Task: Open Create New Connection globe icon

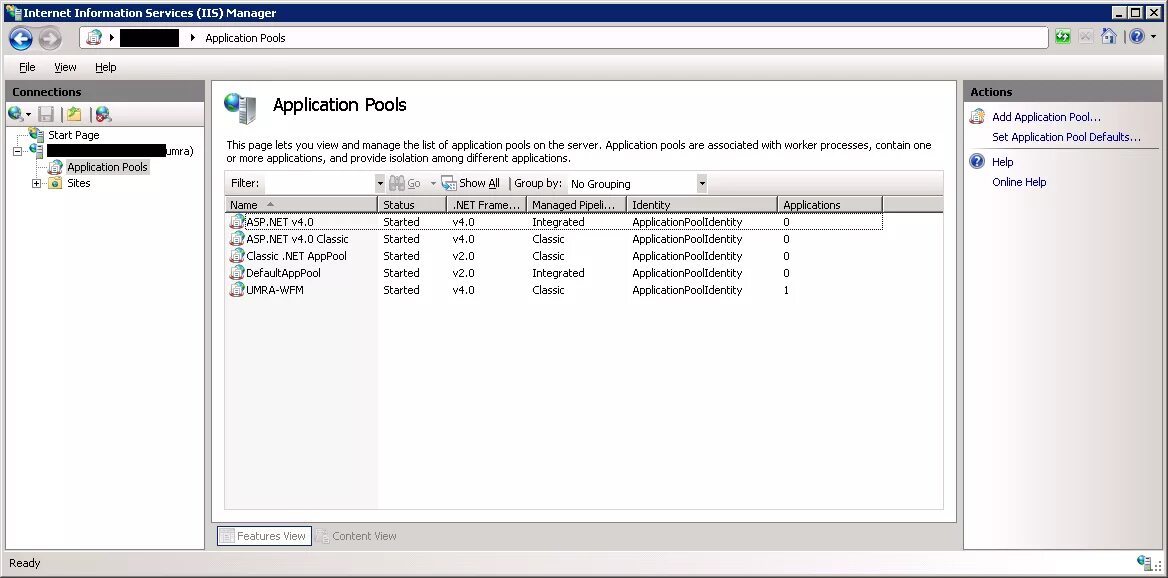Action: point(16,114)
